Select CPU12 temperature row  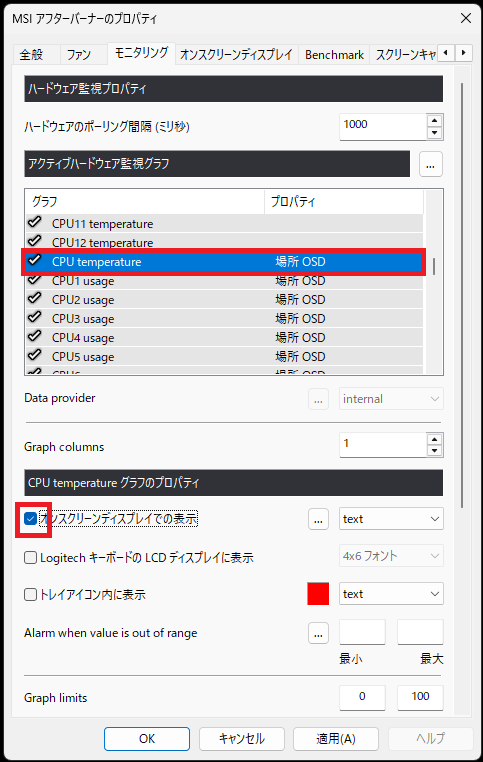pyautogui.click(x=224, y=242)
